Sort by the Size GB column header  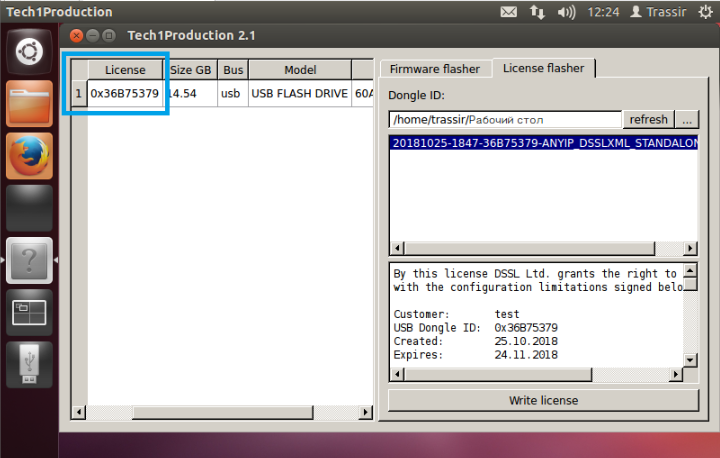(x=190, y=70)
